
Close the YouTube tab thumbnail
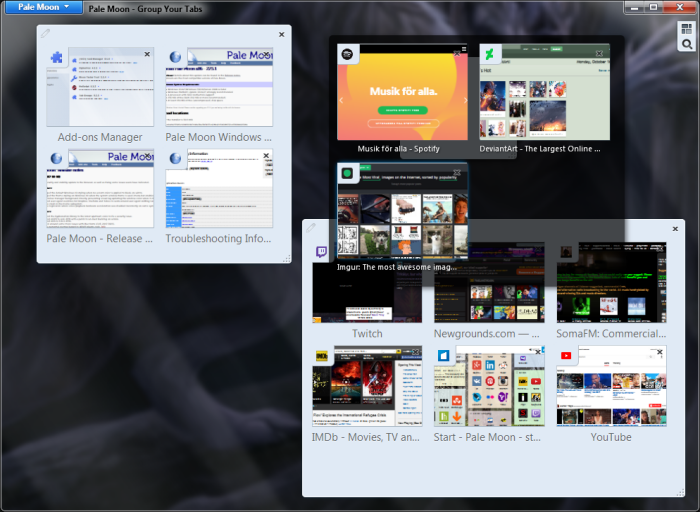pos(660,352)
